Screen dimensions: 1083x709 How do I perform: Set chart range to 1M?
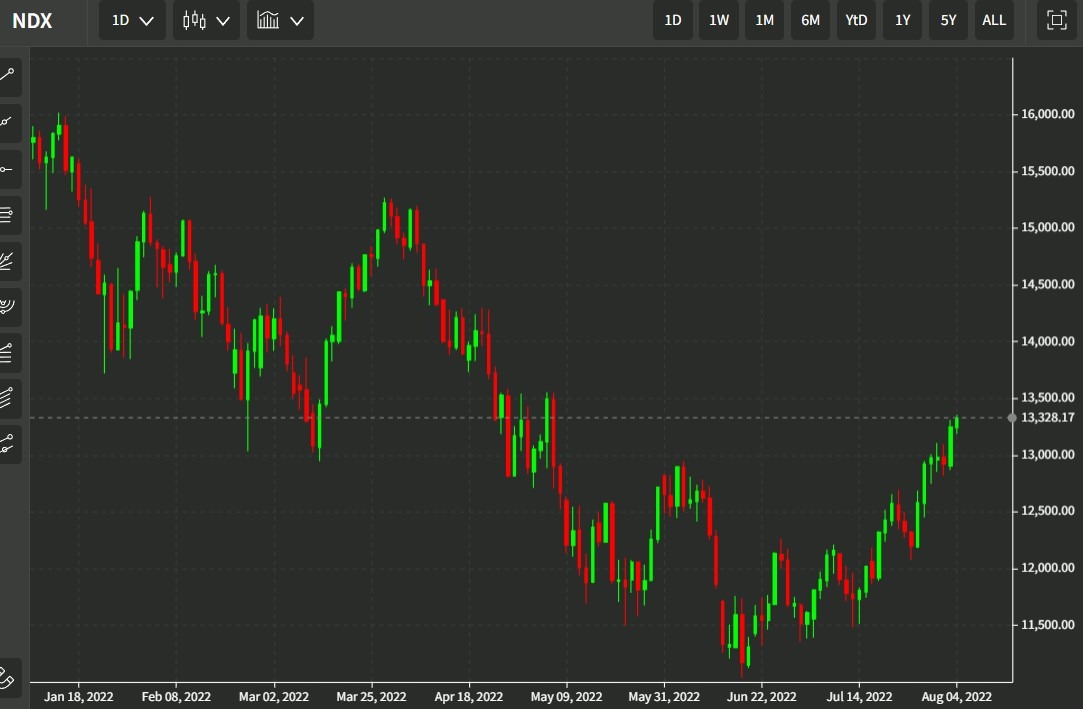(x=765, y=20)
